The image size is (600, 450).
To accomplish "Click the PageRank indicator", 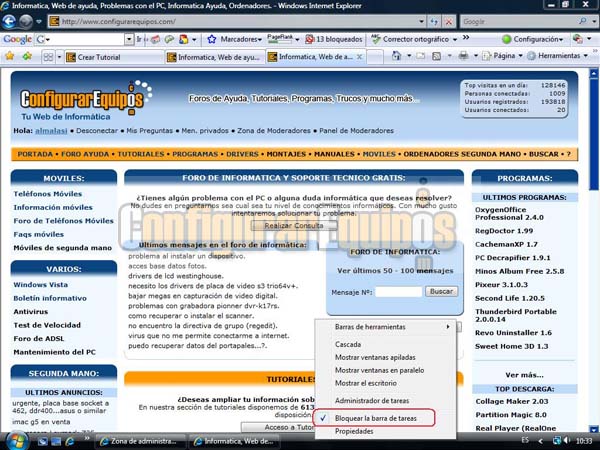I will coord(280,38).
